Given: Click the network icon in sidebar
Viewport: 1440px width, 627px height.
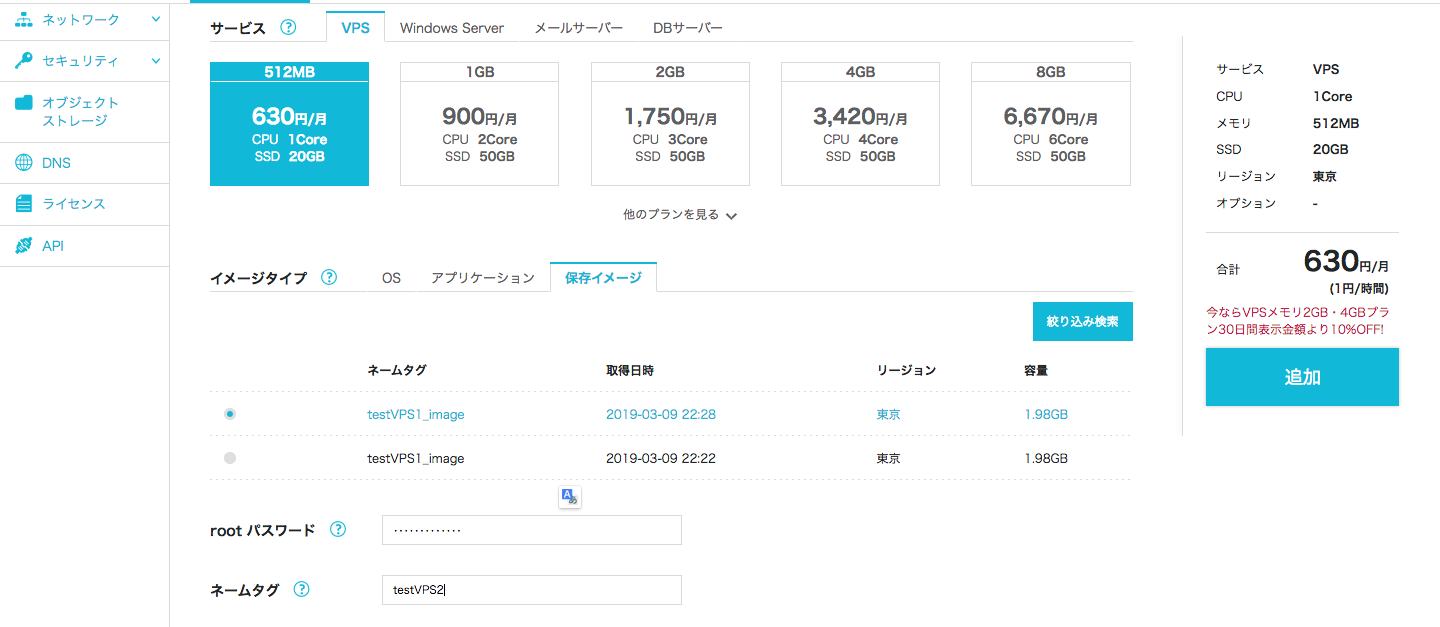Looking at the screenshot, I should point(24,19).
